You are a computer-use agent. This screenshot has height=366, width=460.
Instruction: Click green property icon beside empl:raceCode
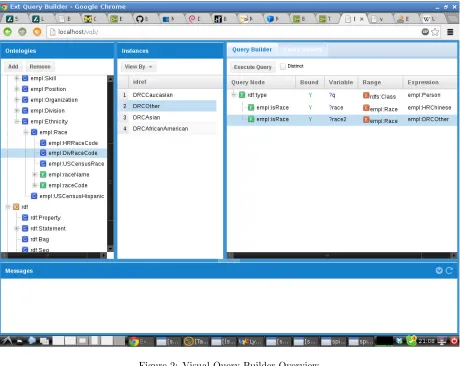click(43, 185)
